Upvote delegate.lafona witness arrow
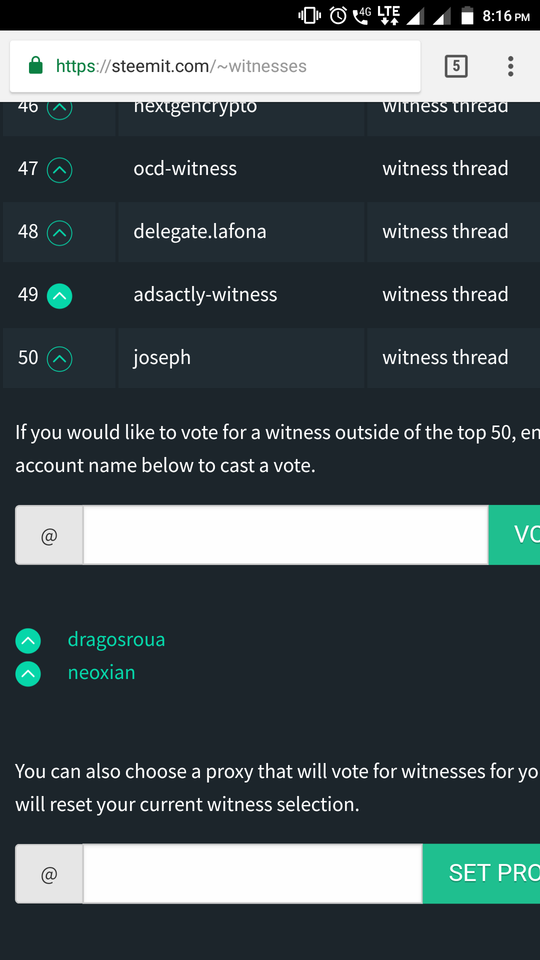 point(59,233)
